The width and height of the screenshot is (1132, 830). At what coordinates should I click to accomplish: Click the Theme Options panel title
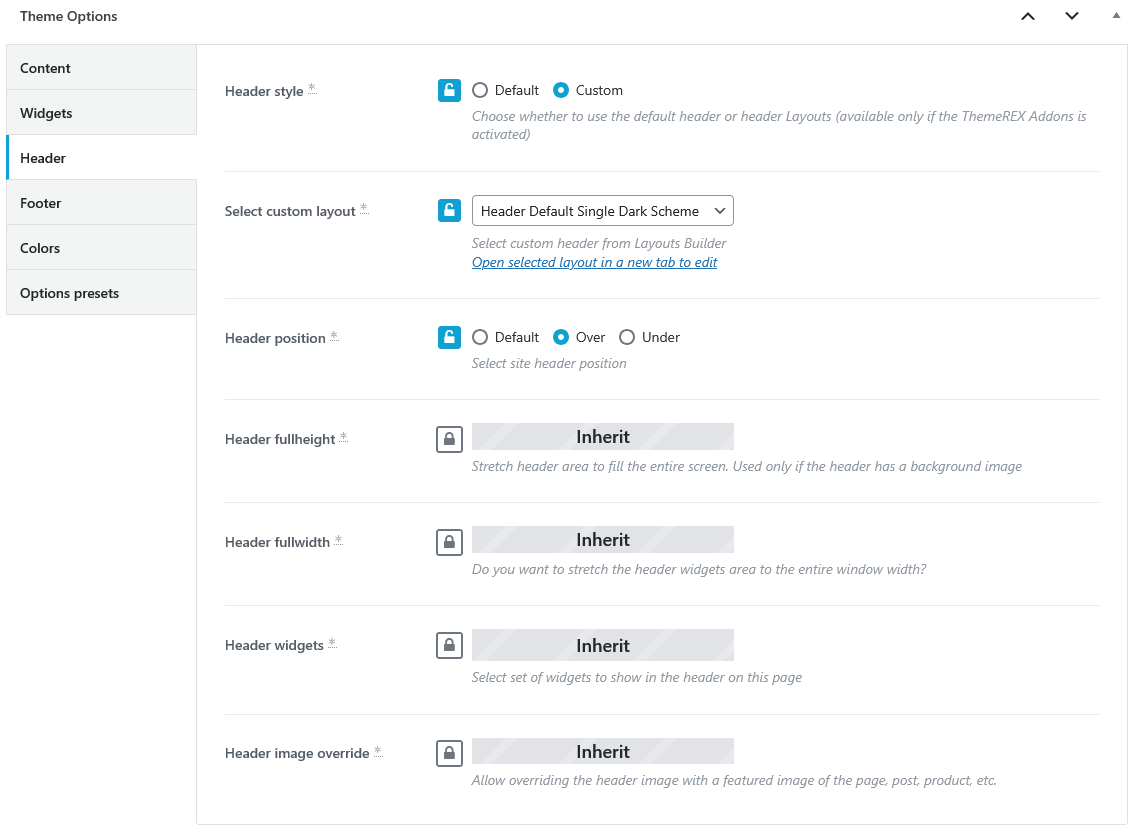tap(69, 16)
